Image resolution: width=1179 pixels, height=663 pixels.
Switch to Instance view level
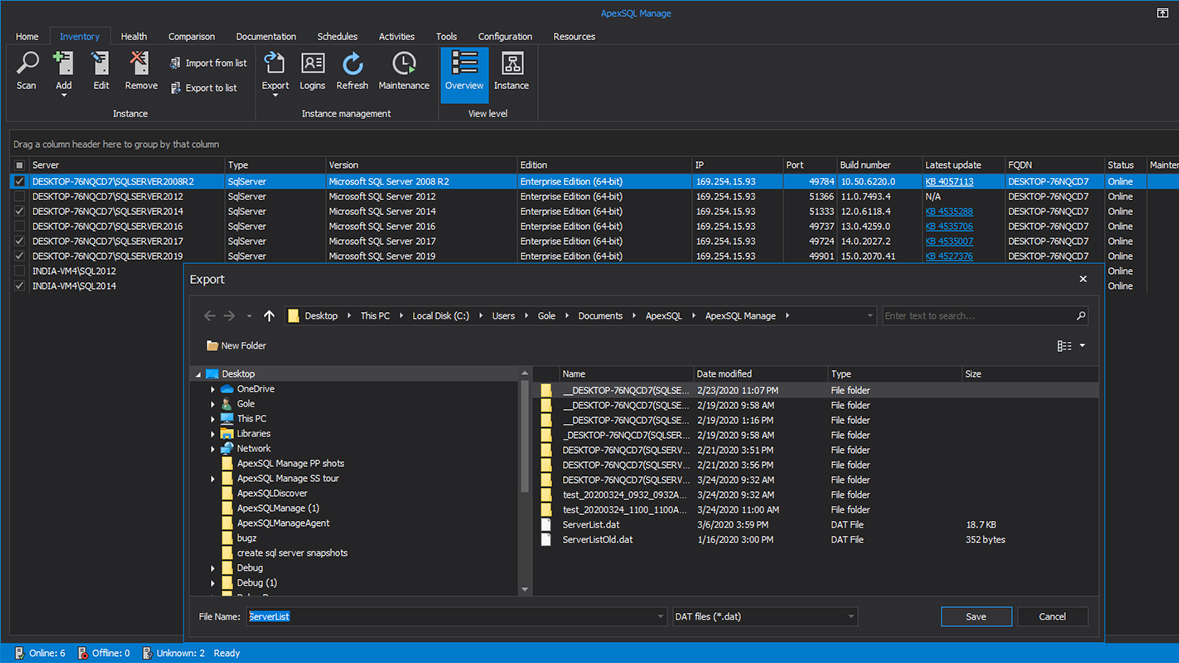click(x=511, y=72)
